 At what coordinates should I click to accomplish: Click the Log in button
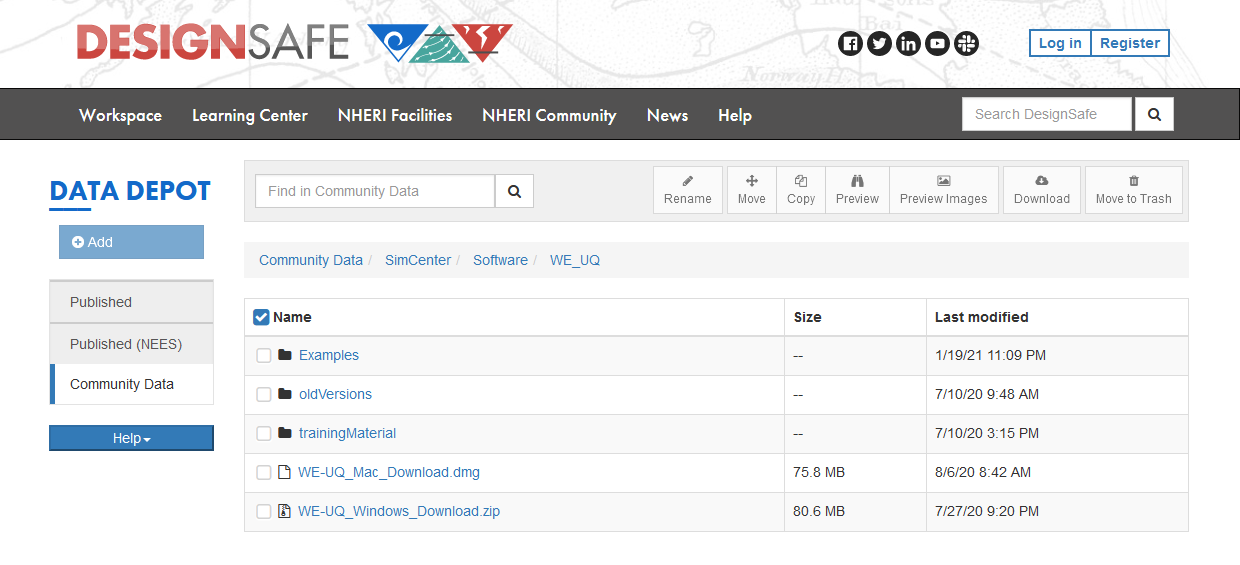point(1060,43)
